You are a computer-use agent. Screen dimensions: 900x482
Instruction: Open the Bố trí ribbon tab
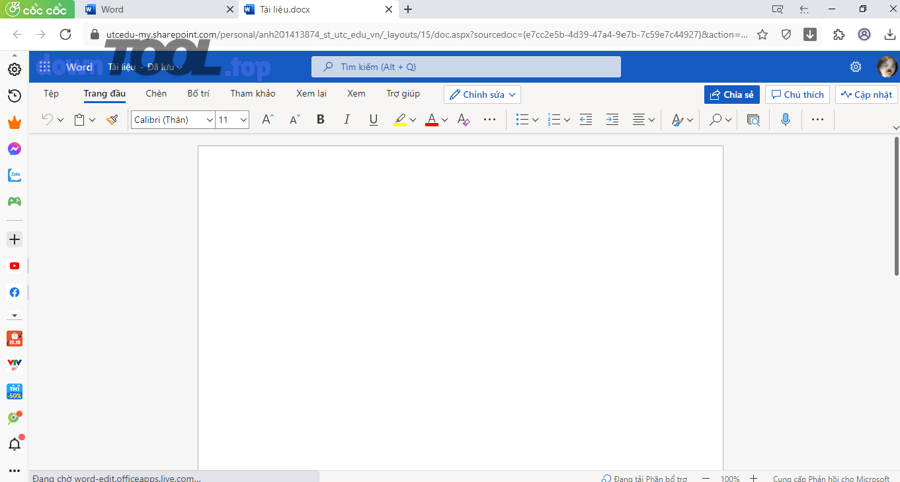[x=198, y=94]
